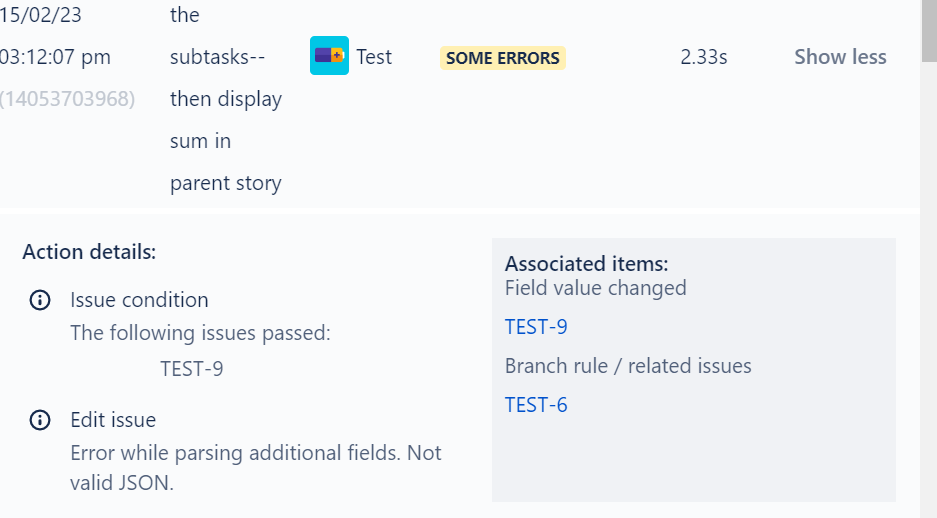Click the 2.33s duration value
Screen dimensions: 937x518
704,57
